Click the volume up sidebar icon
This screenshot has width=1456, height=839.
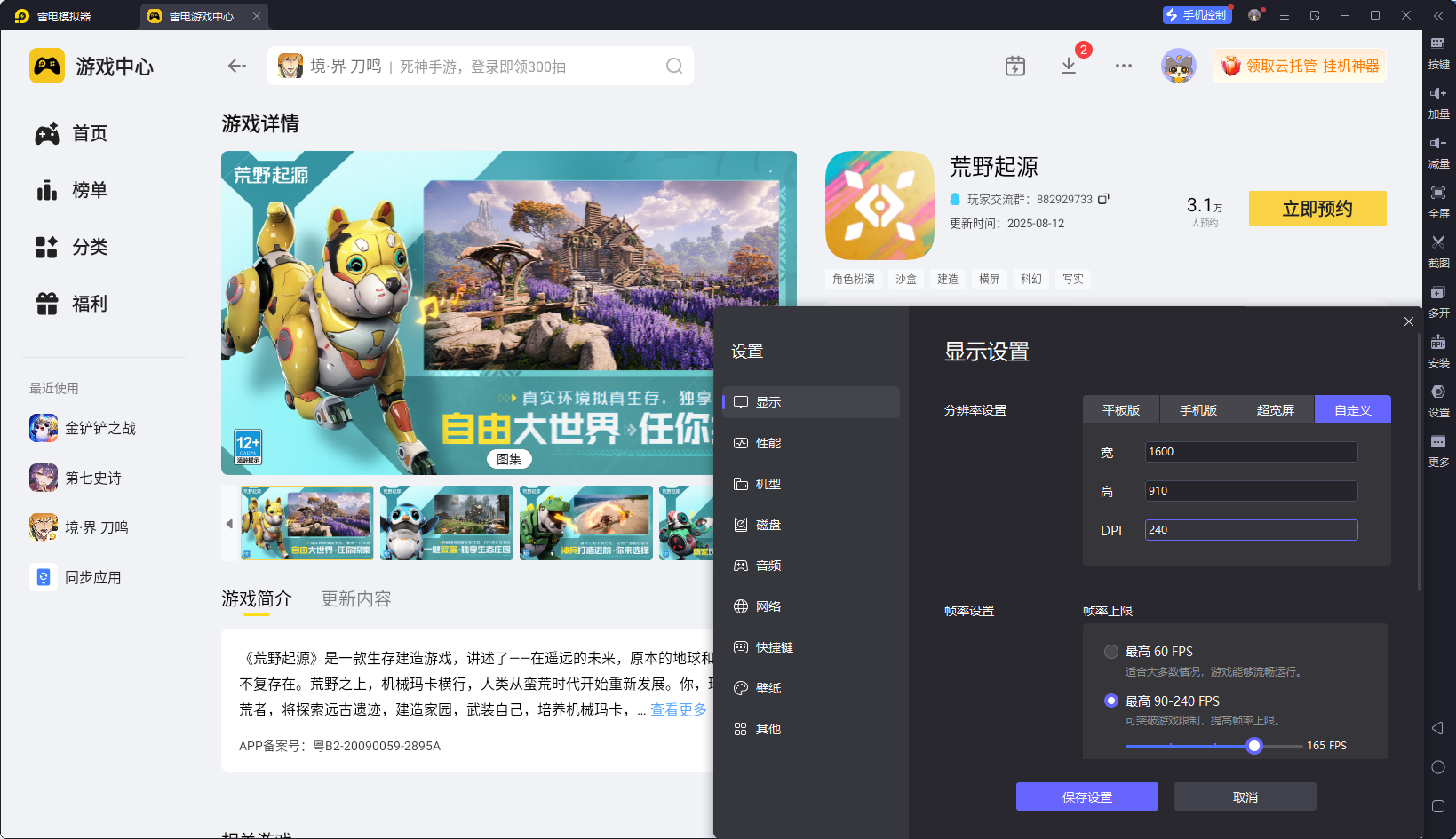tap(1438, 99)
